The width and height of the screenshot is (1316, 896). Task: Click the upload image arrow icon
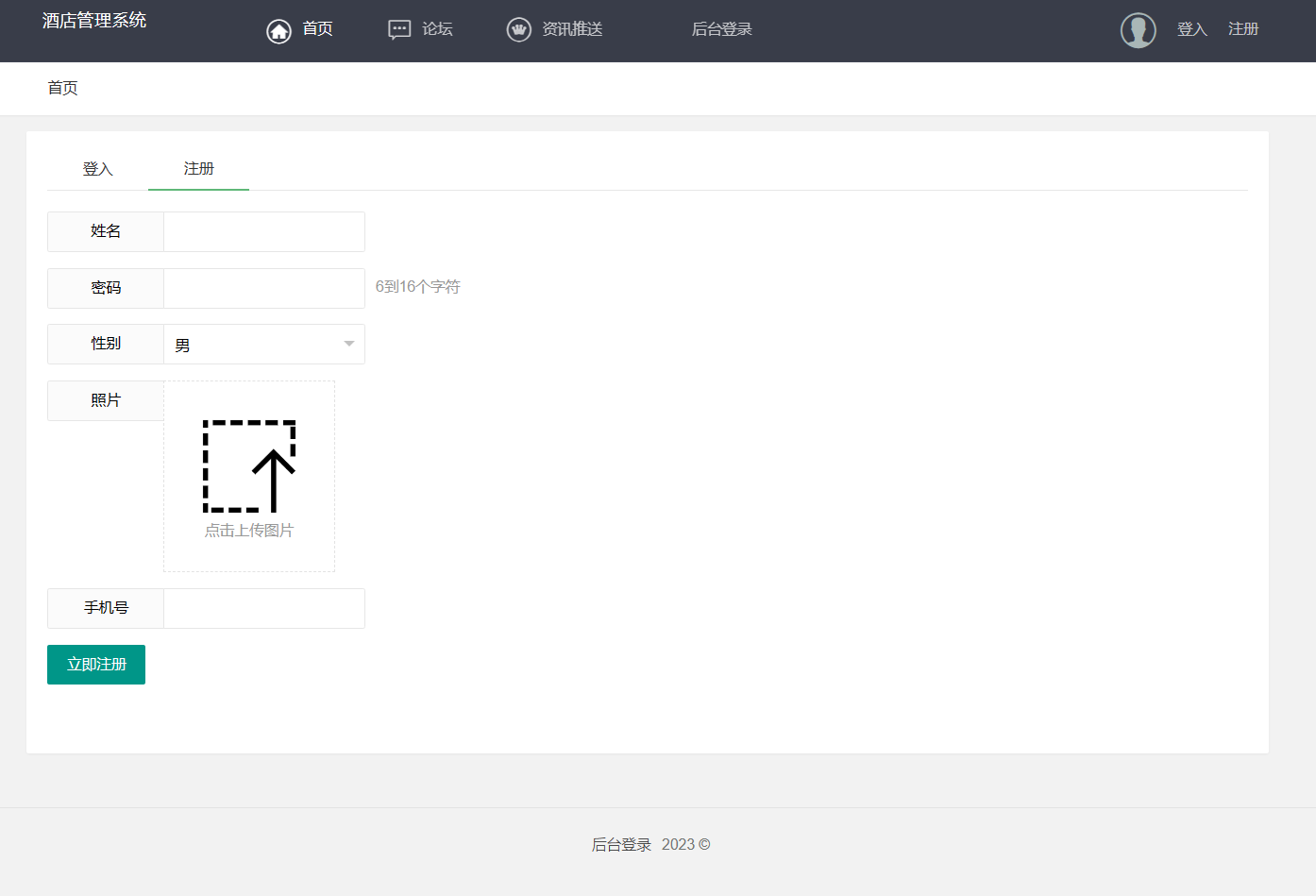click(249, 466)
